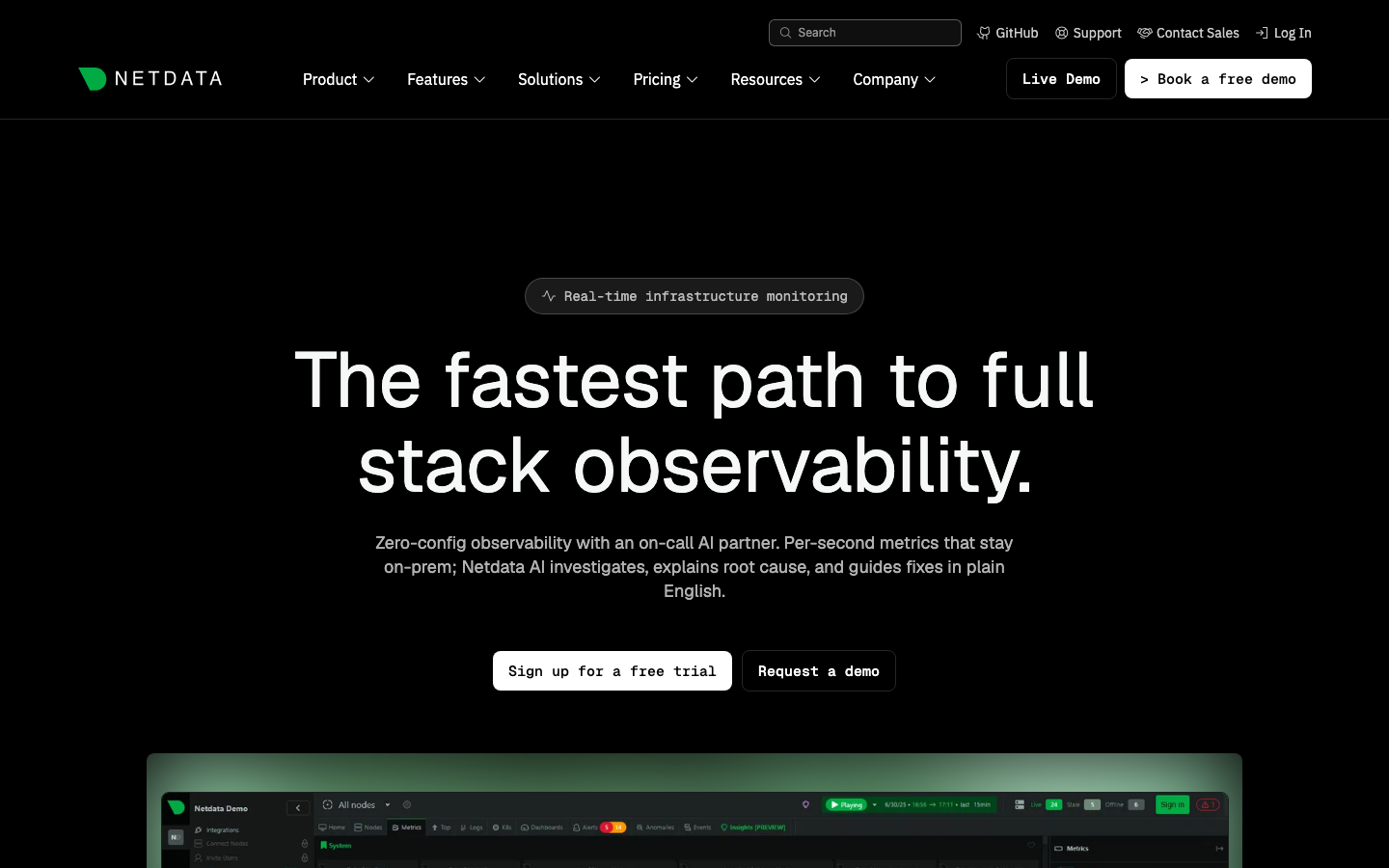Click the red alert warning badge showing 1

tap(1208, 804)
